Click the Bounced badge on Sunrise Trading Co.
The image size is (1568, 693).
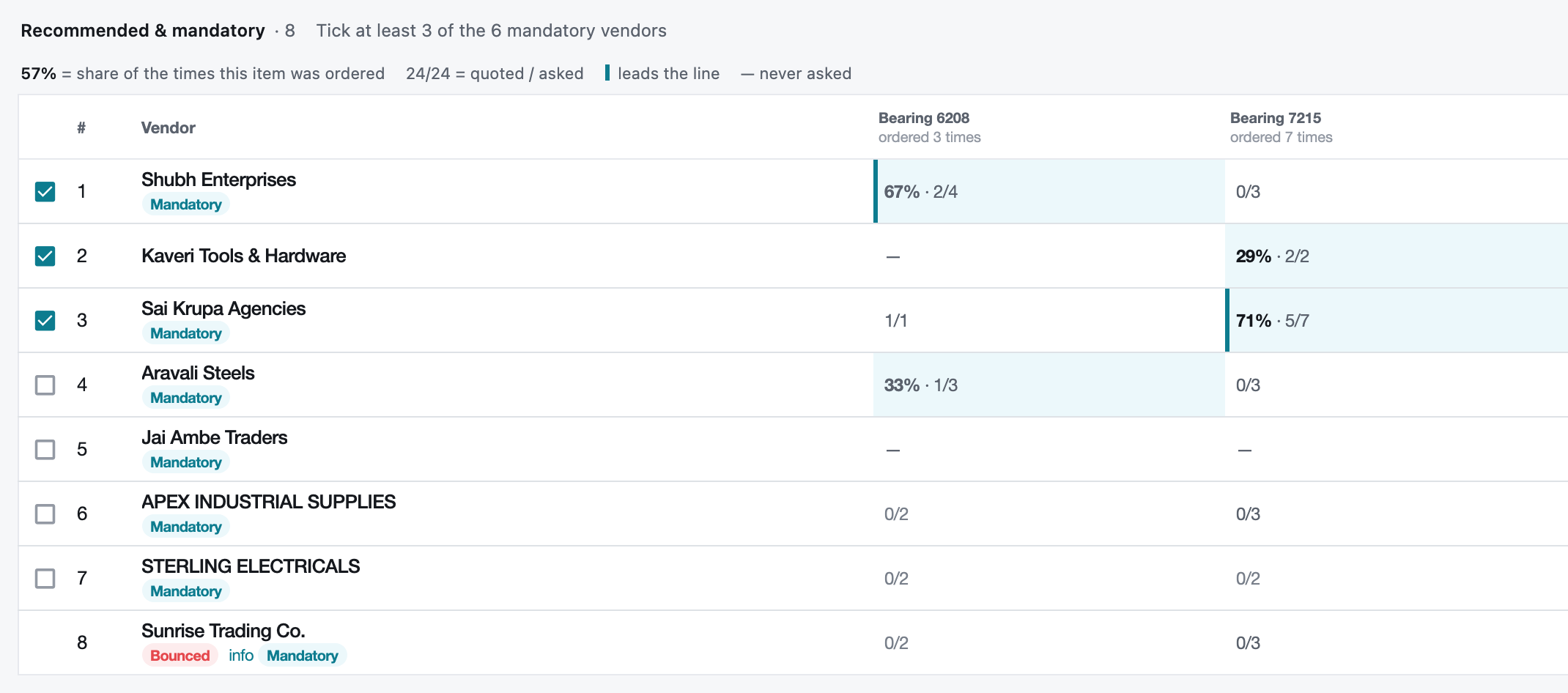(x=180, y=656)
